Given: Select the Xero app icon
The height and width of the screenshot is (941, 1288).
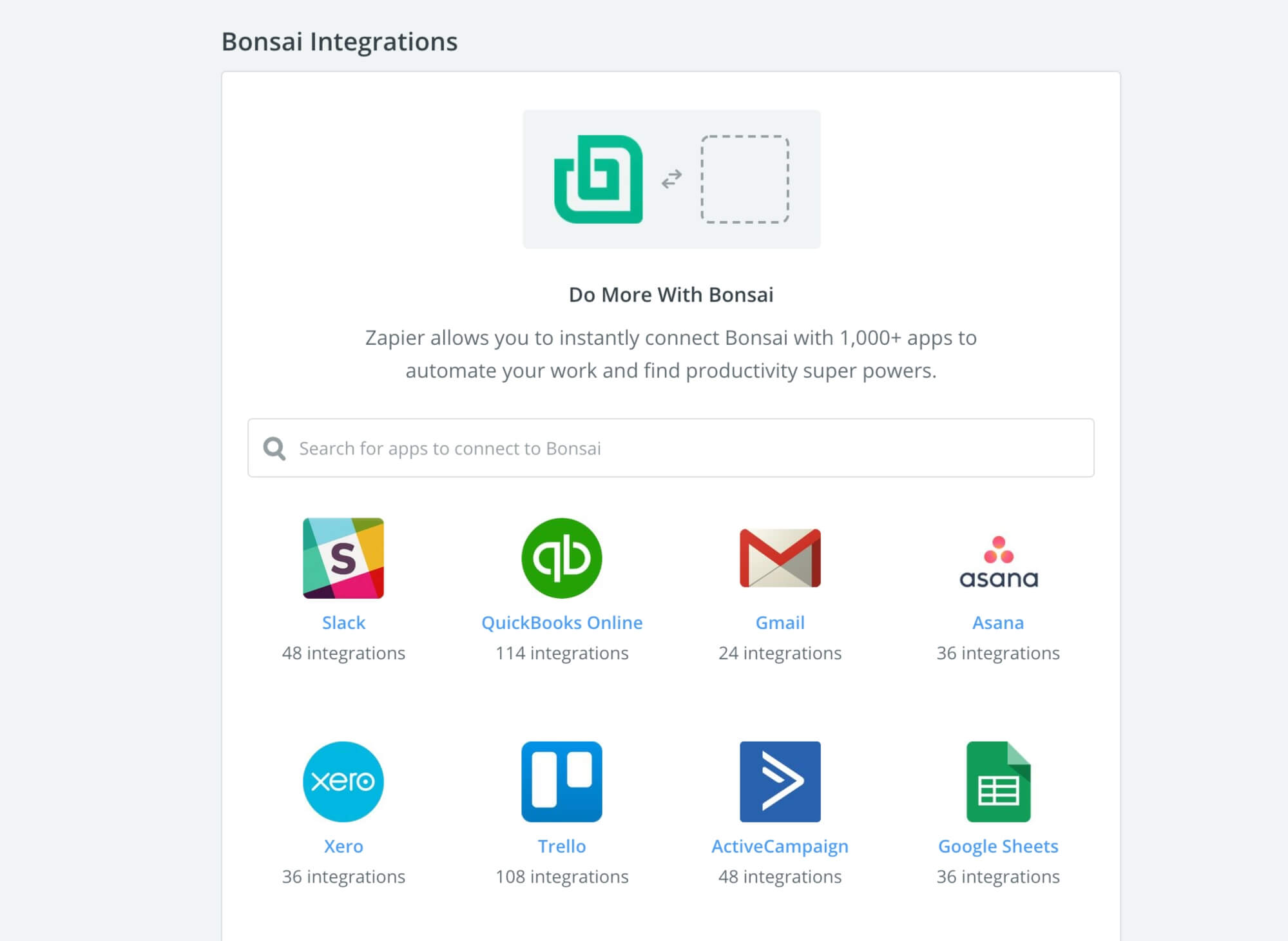Looking at the screenshot, I should click(x=344, y=781).
